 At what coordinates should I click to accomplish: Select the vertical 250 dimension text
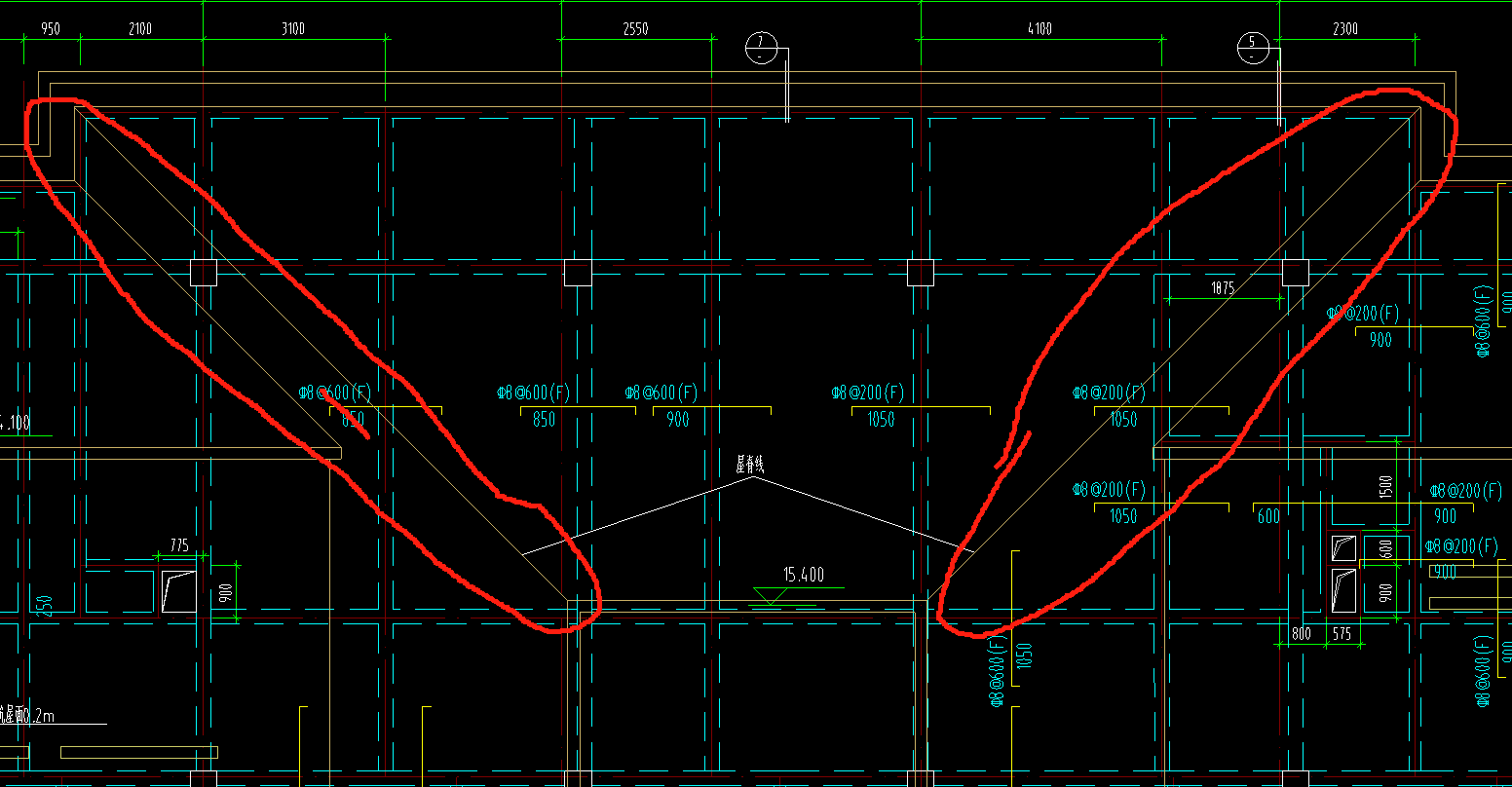point(46,605)
